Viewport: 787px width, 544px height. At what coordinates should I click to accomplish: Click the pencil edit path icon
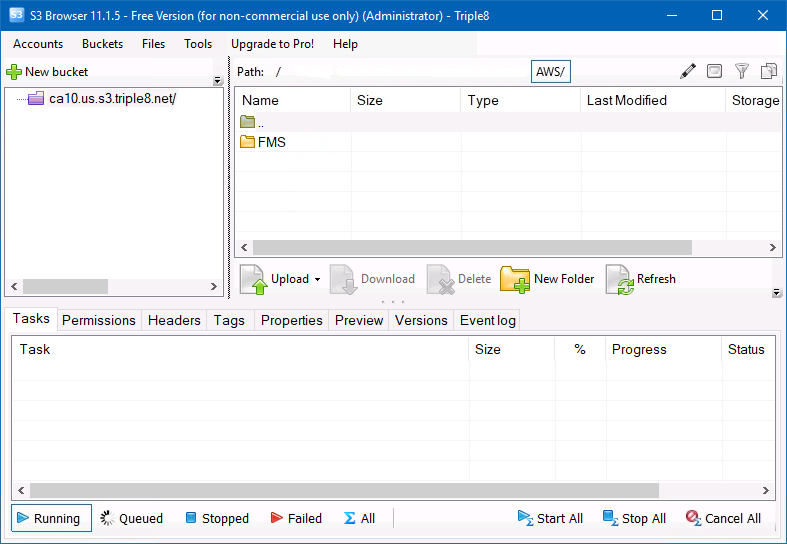click(x=688, y=71)
